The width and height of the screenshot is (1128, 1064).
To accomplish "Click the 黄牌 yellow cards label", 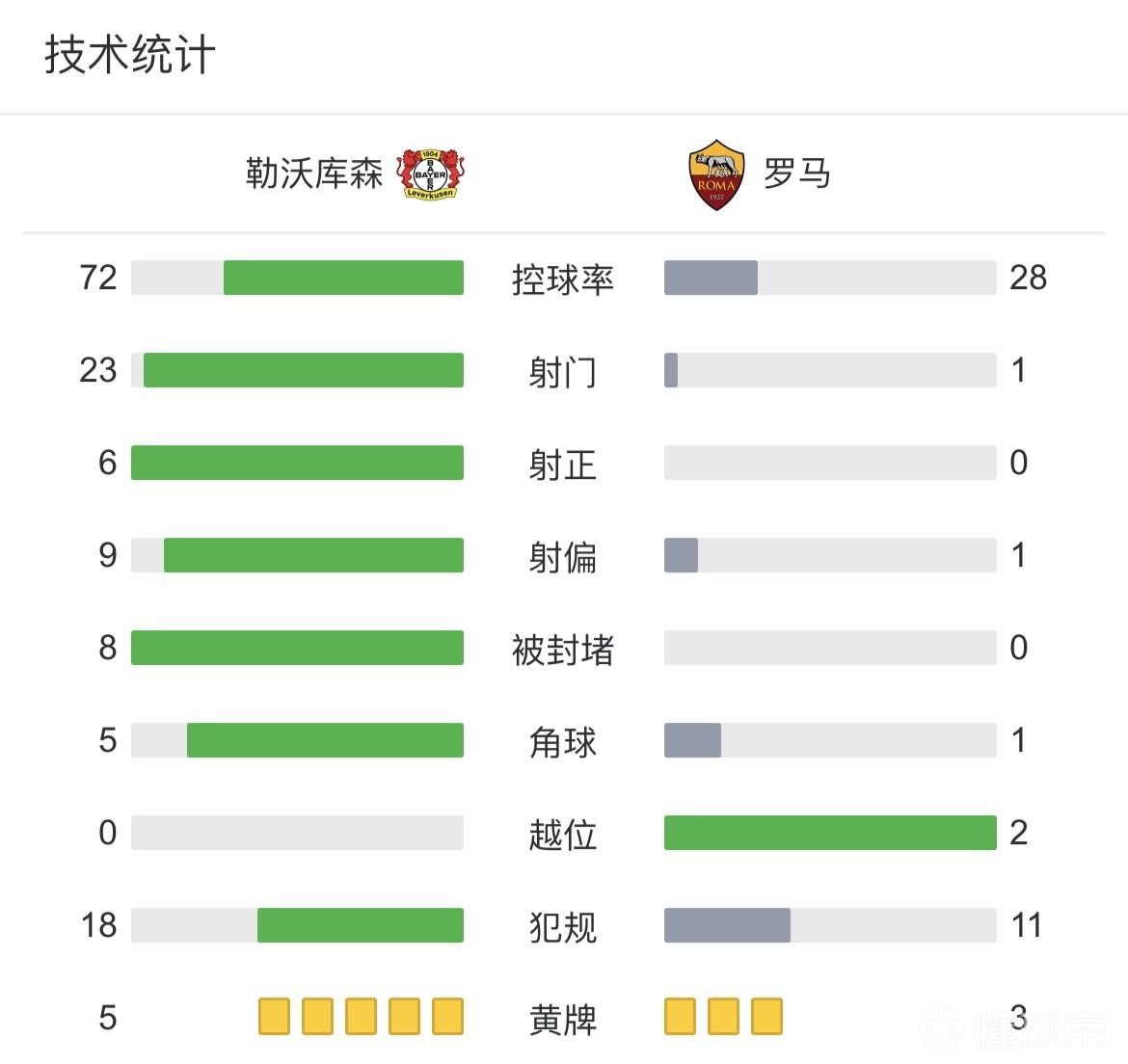I will tap(563, 1019).
